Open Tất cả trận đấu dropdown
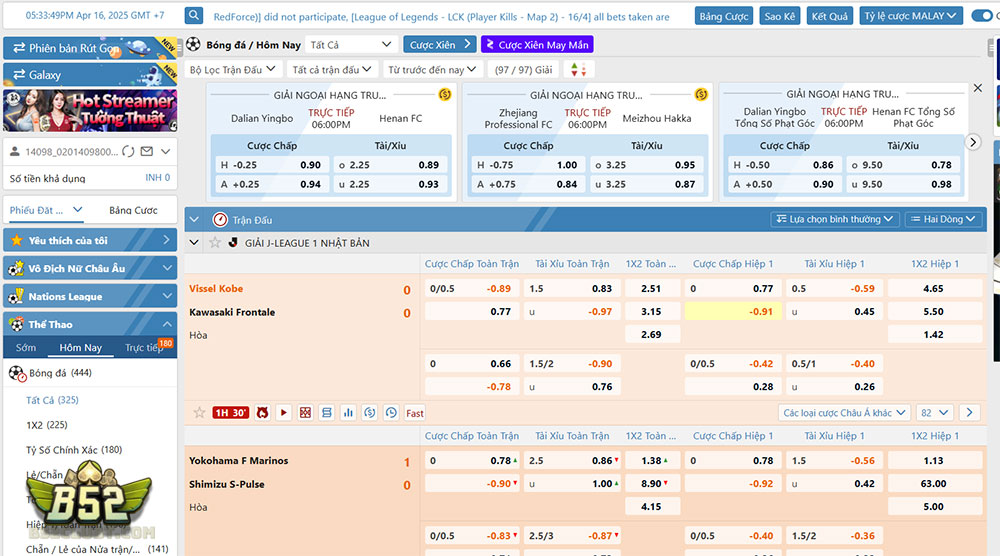1000x556 pixels. pyautogui.click(x=332, y=70)
